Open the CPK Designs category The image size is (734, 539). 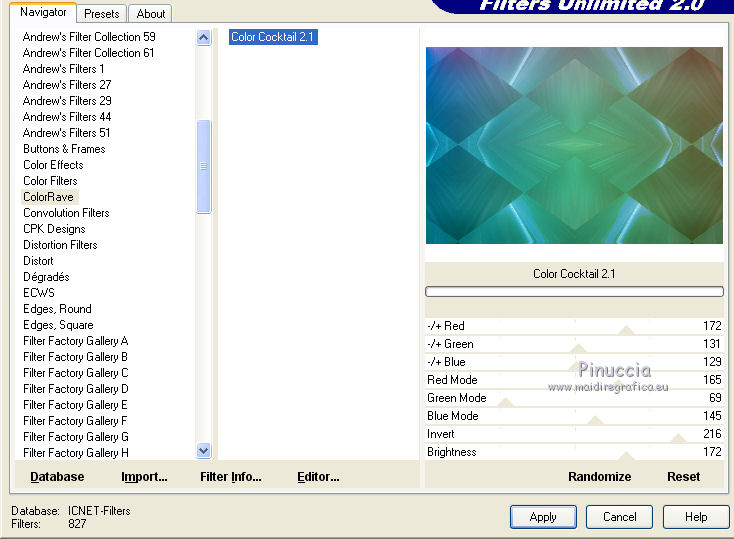coord(54,229)
